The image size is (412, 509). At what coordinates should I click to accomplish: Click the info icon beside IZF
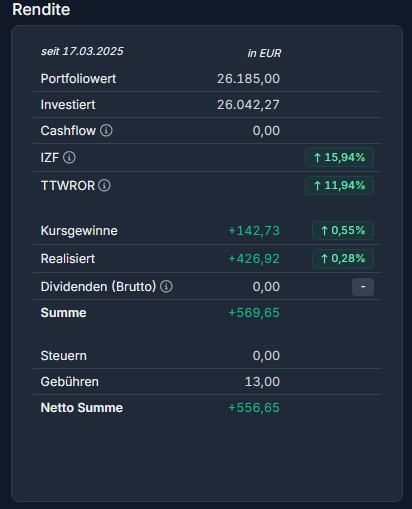[x=69, y=157]
